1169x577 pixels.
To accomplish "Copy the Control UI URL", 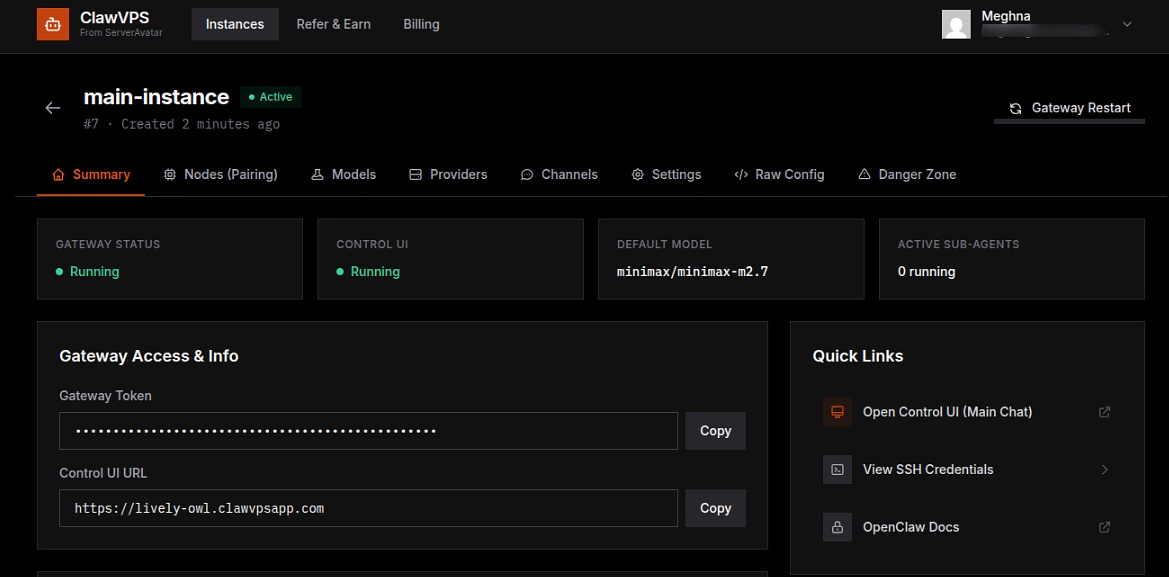I will pos(716,508).
